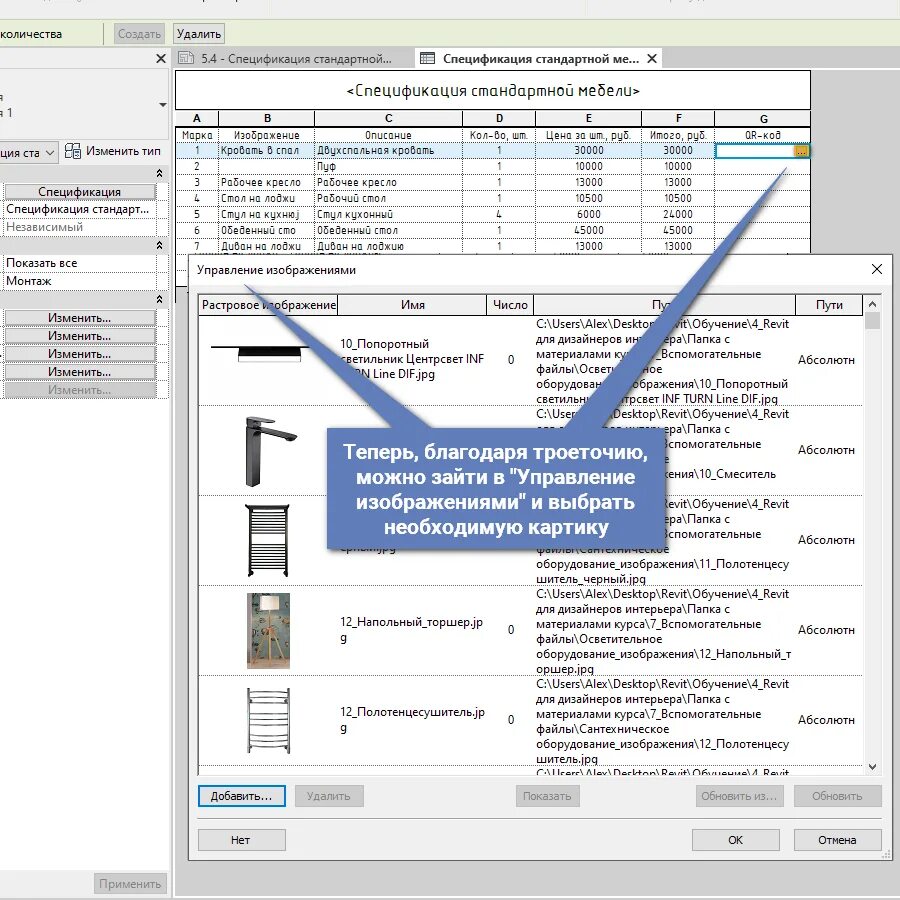The width and height of the screenshot is (900, 900).
Task: Click the Нет button
Action: (242, 840)
